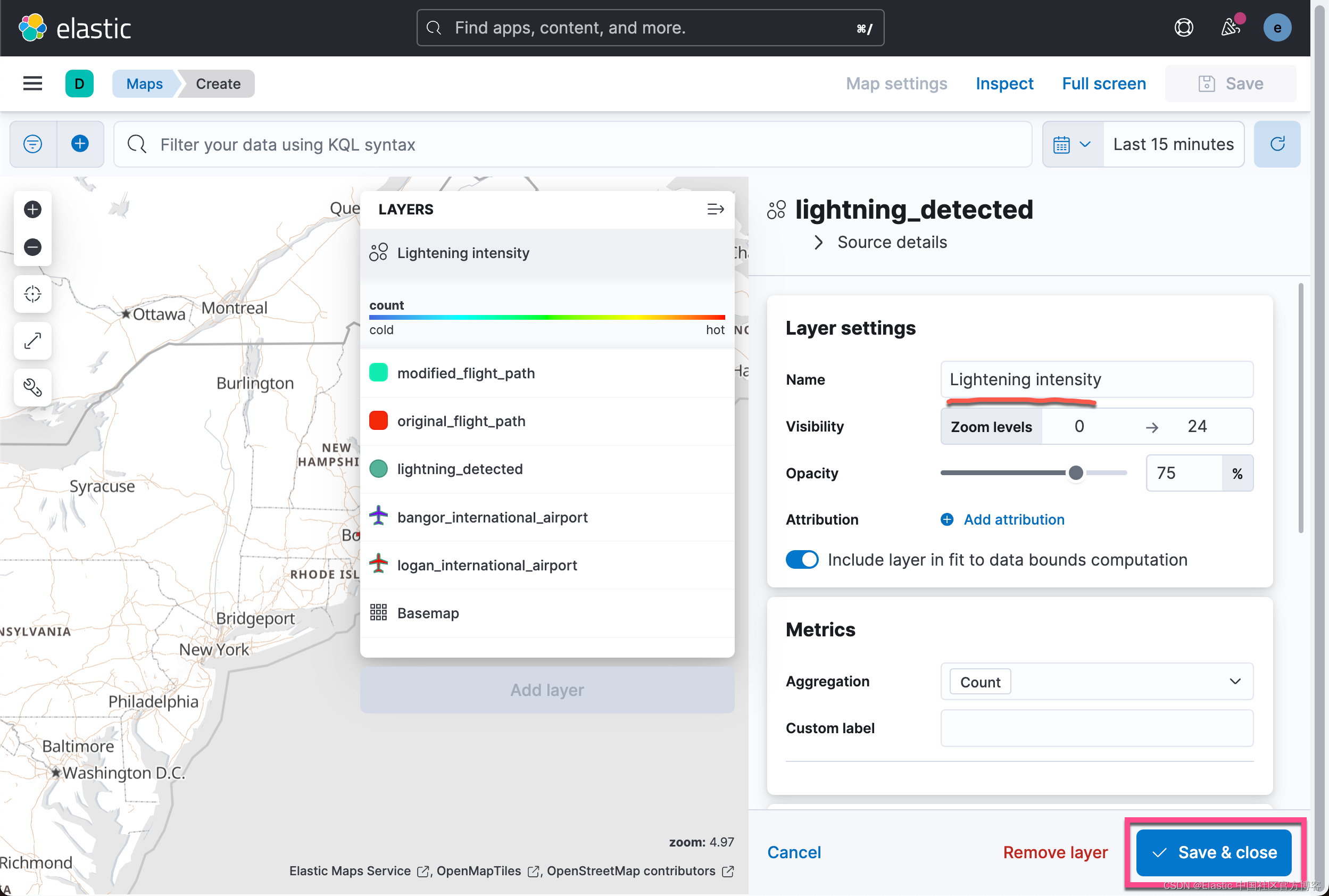
Task: Open saved filters with the filter icon
Action: tap(32, 144)
